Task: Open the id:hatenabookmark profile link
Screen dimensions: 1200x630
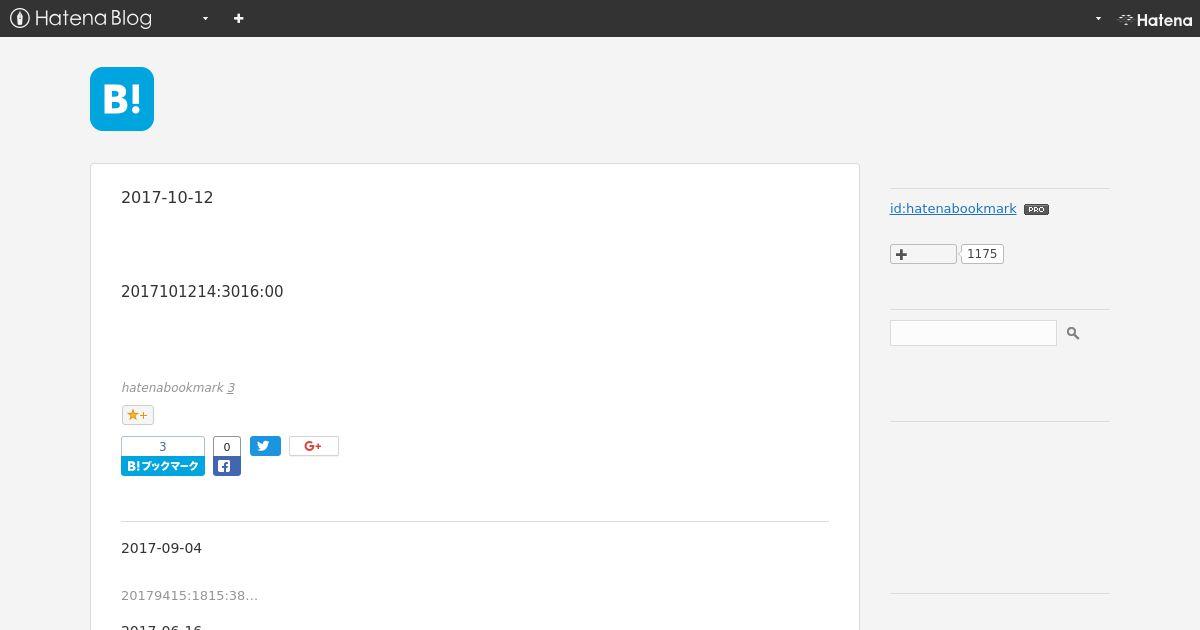Action: (x=953, y=209)
